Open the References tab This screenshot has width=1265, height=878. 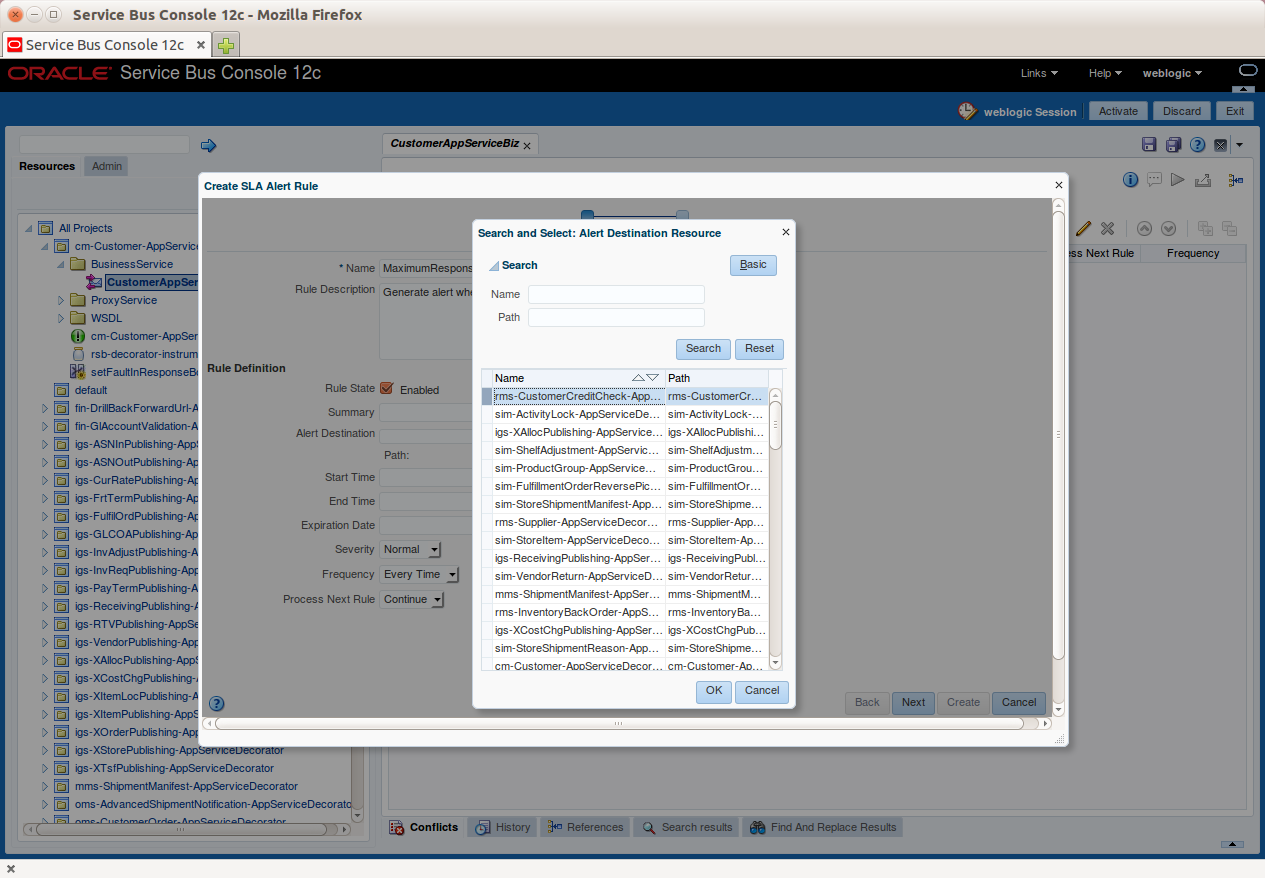tap(586, 827)
